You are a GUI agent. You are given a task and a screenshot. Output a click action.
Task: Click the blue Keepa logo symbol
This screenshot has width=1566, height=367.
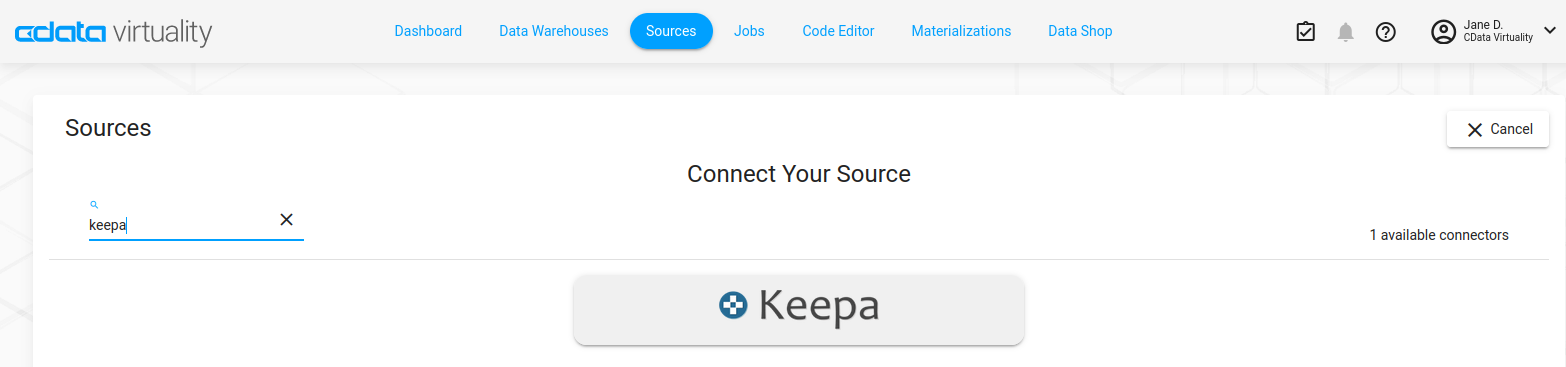coord(734,305)
